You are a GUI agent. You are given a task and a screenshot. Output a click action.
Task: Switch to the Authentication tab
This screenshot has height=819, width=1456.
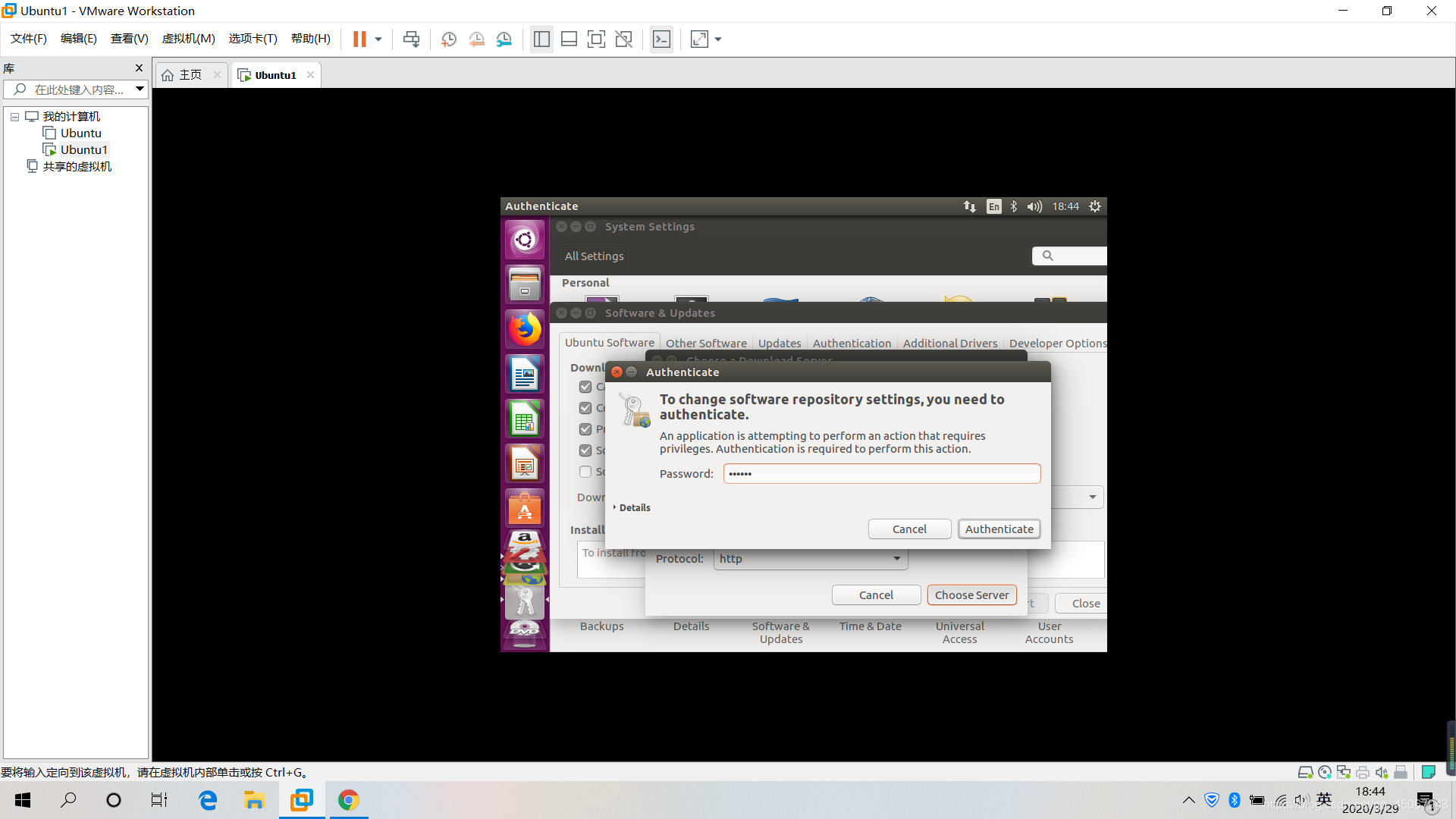tap(852, 344)
